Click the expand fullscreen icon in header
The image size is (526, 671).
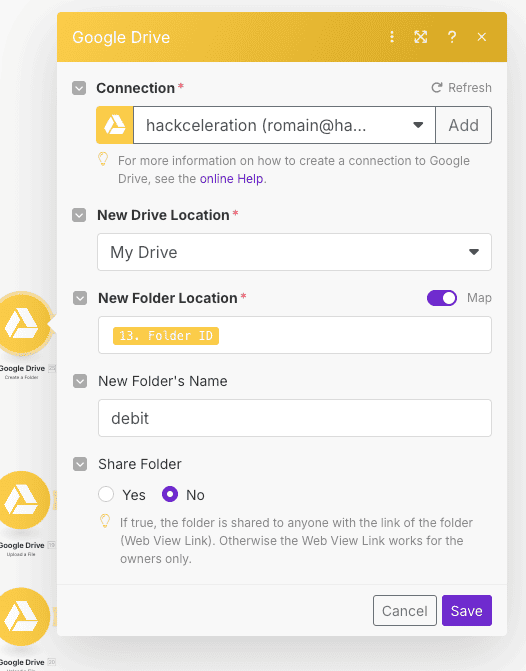421,37
